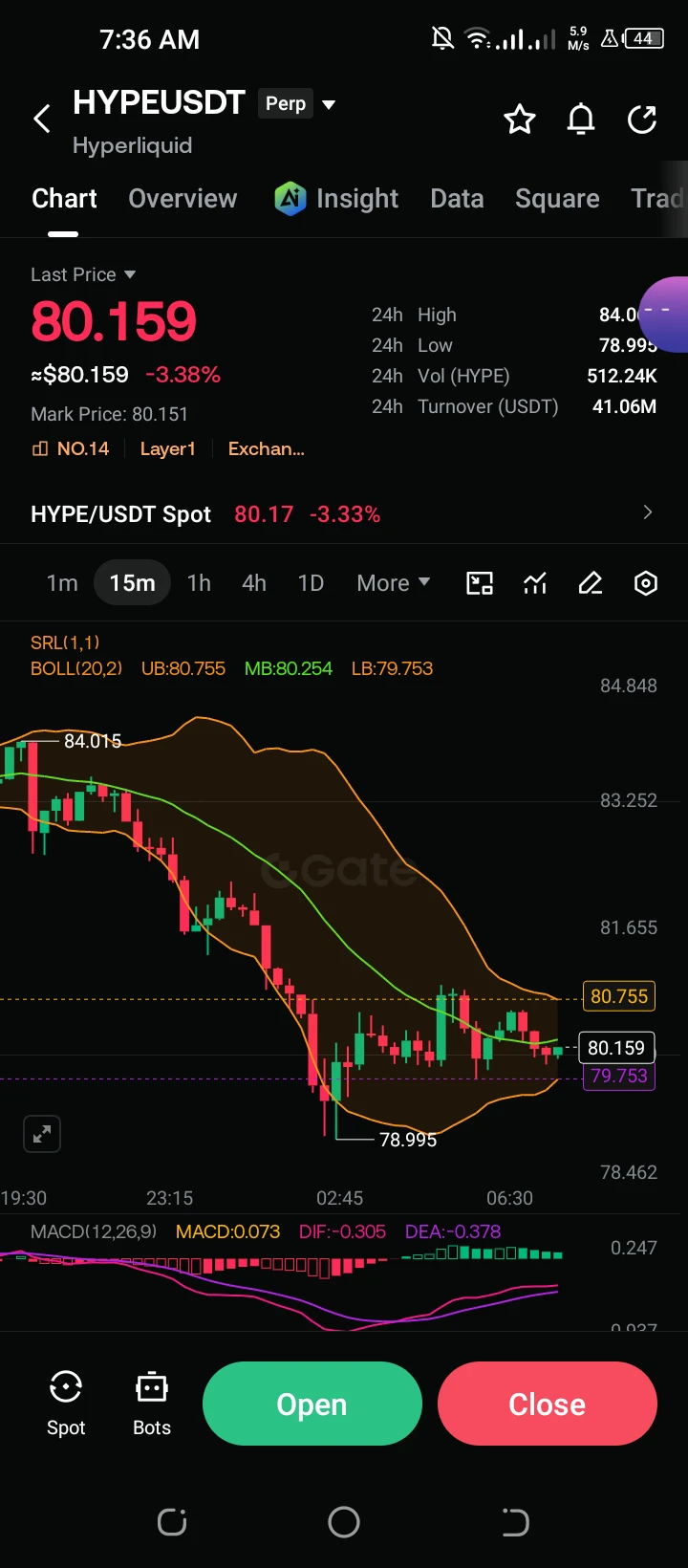Tap the MACD(12,26,9) indicator label

click(x=94, y=1231)
